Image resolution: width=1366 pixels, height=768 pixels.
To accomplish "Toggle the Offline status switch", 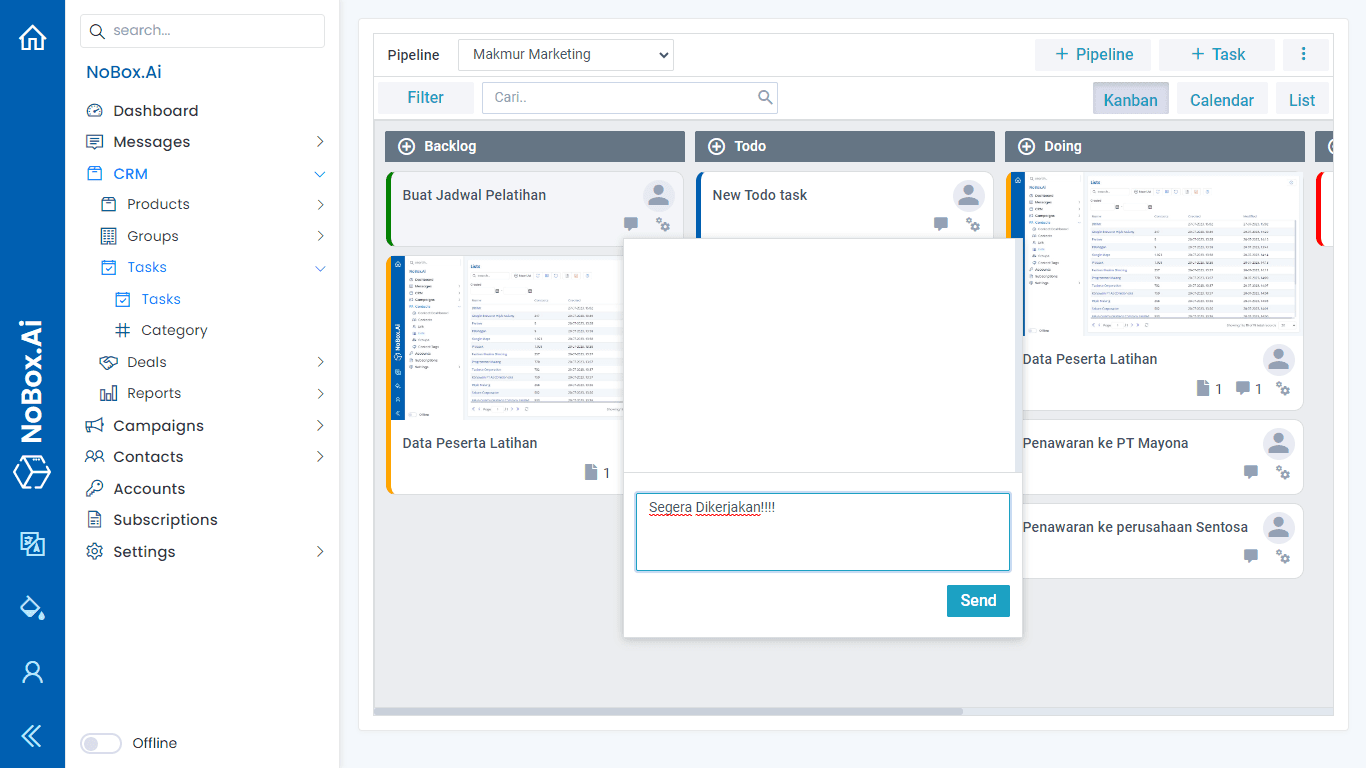I will coord(101,743).
